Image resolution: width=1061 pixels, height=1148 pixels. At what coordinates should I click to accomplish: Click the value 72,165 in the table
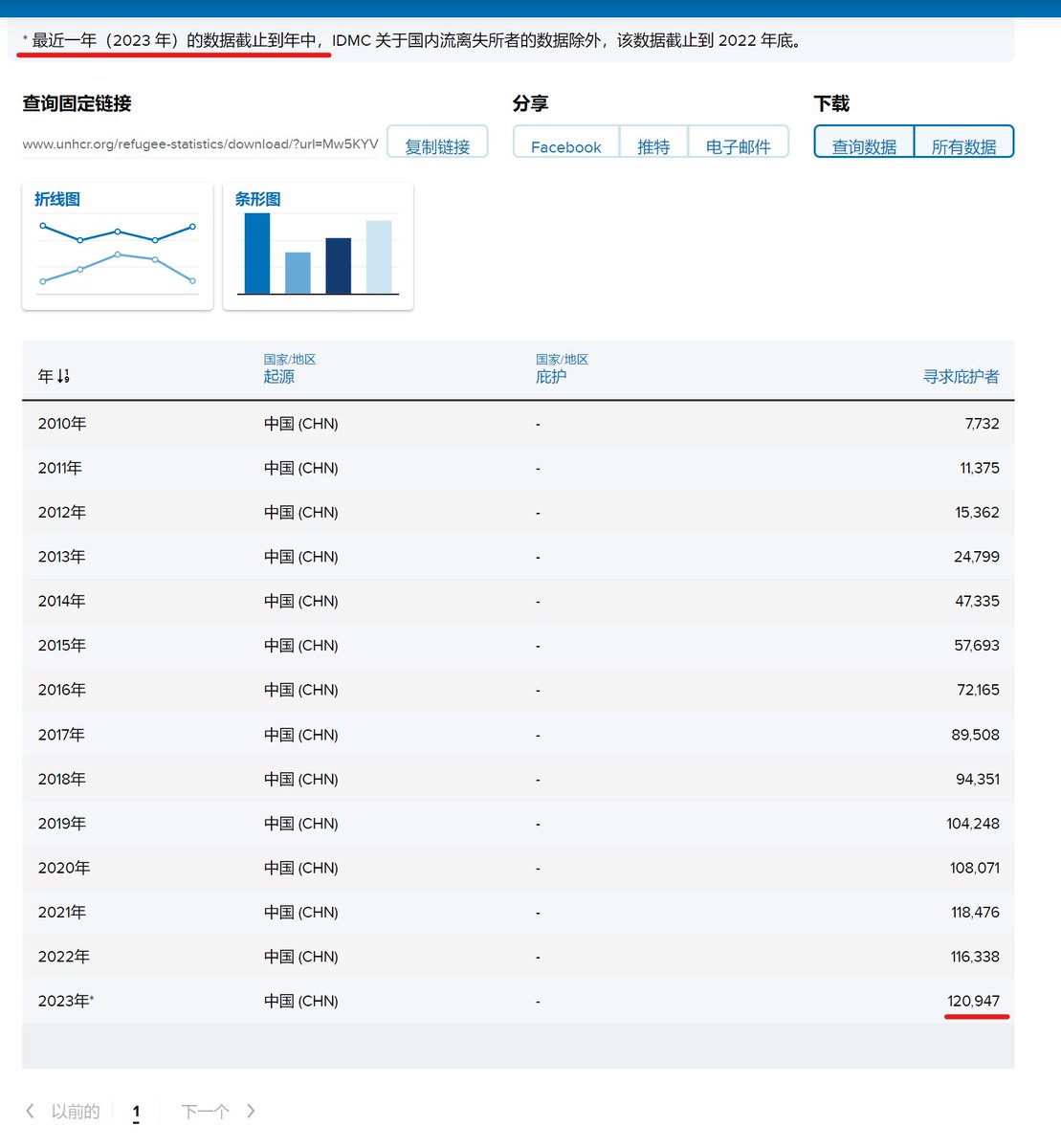pyautogui.click(x=978, y=689)
